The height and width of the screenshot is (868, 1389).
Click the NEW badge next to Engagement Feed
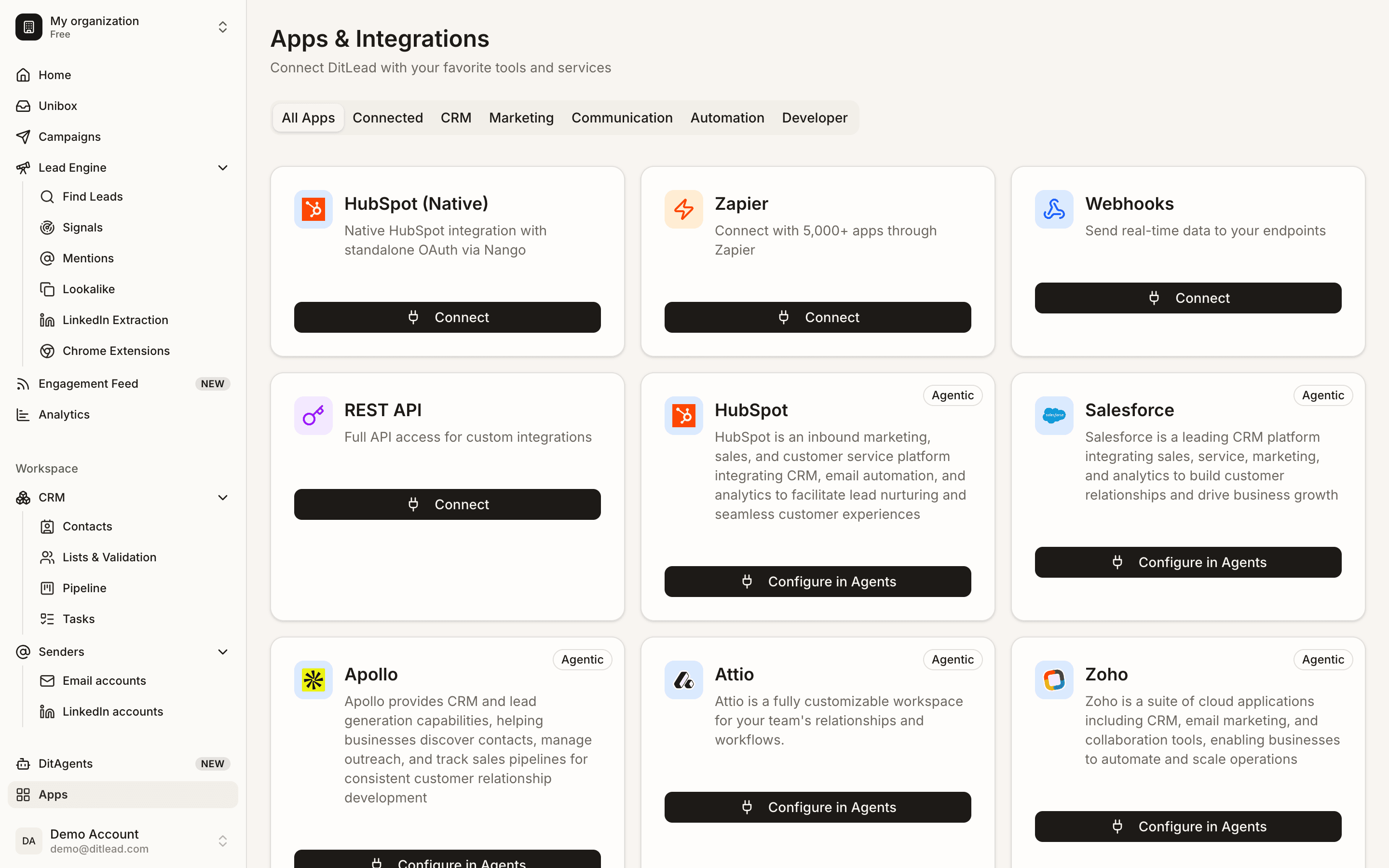click(x=212, y=384)
